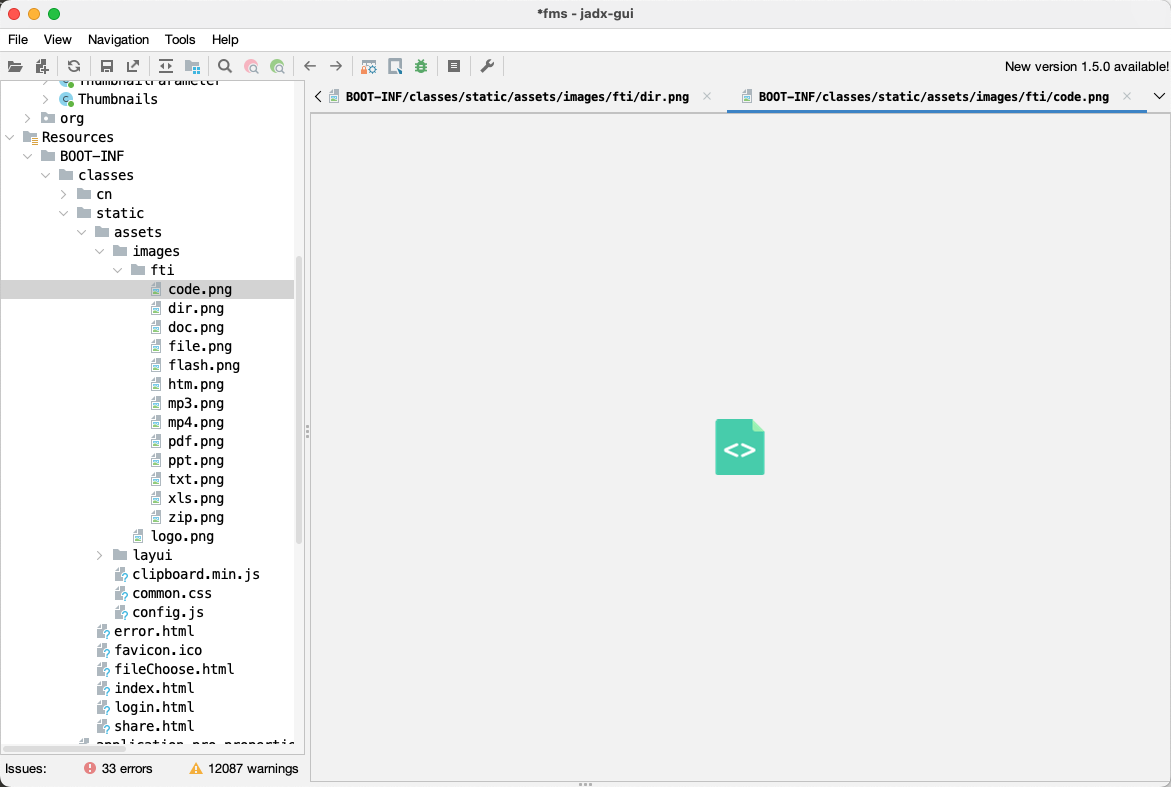Expand the layui folder

(100, 555)
